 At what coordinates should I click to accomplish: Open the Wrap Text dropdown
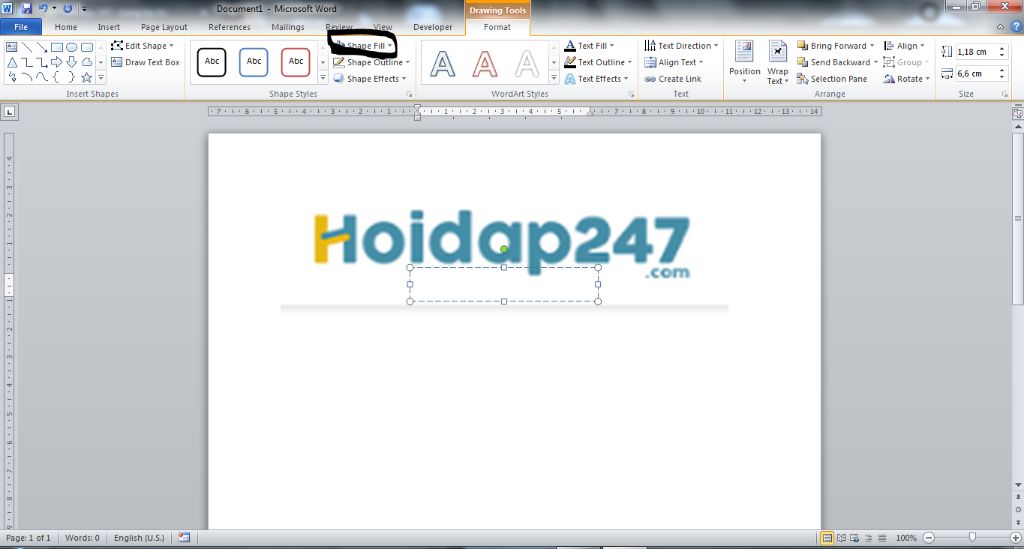tap(777, 62)
